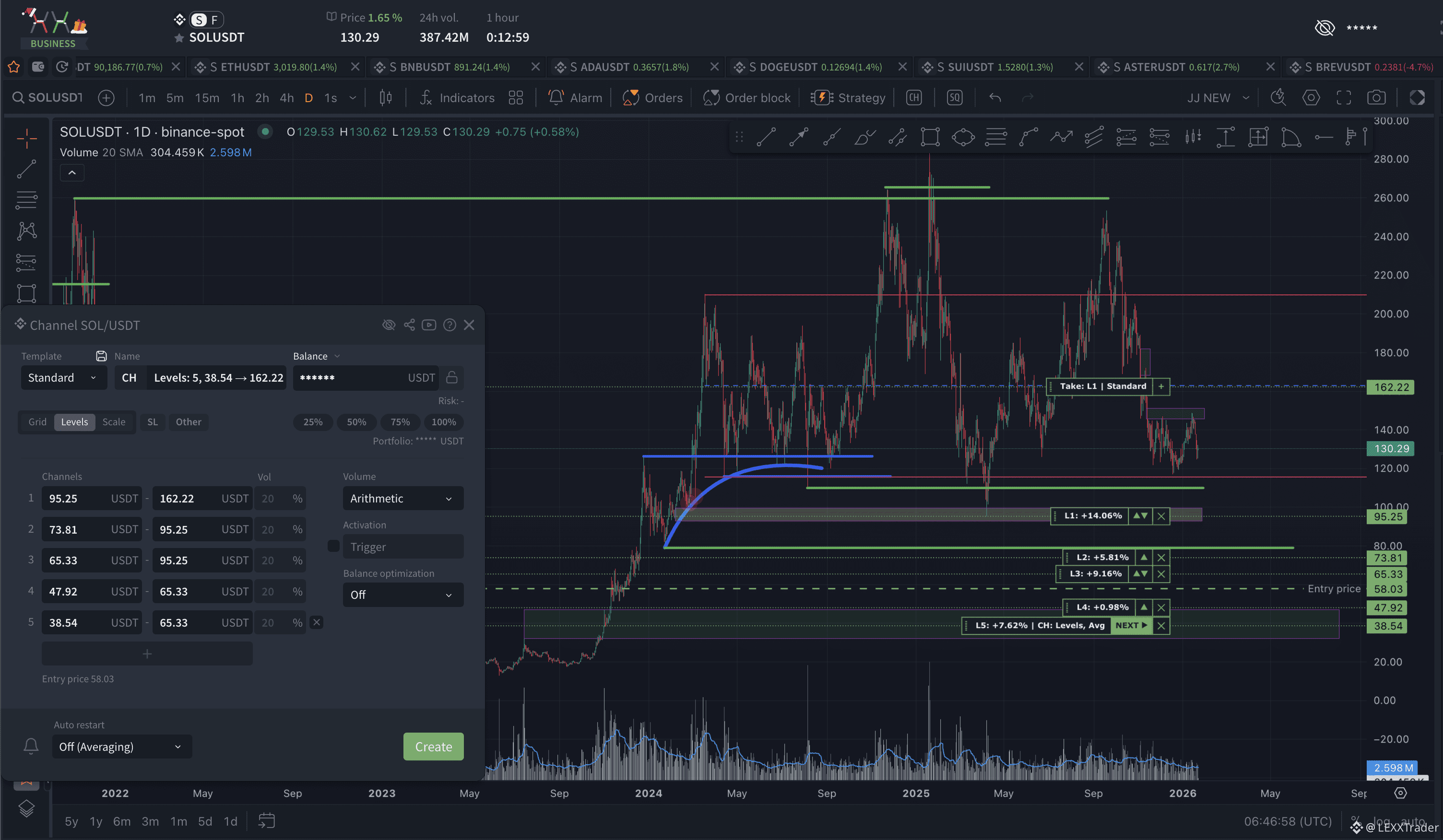Open the Auto restart Off (Averaging) dropdown
The width and height of the screenshot is (1443, 840).
[121, 746]
